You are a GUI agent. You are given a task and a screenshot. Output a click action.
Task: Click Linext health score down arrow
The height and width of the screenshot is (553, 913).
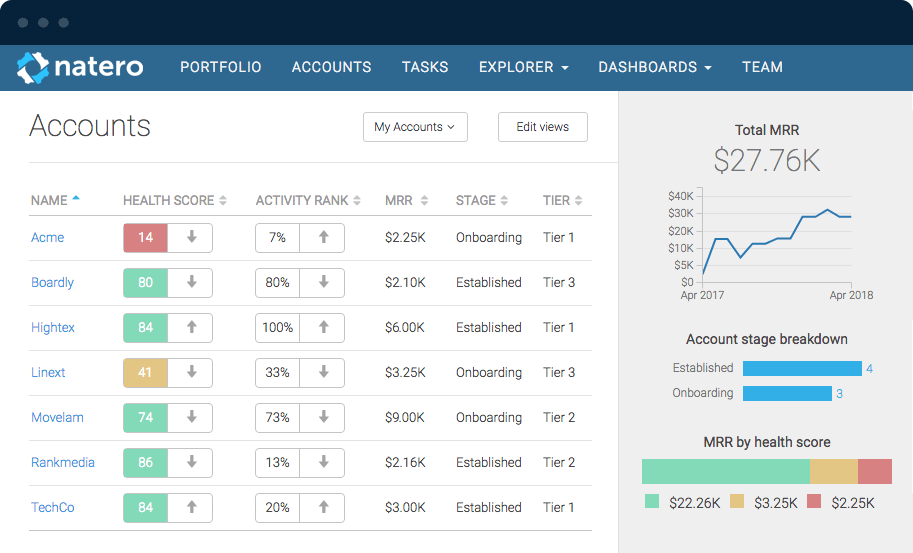click(x=191, y=373)
